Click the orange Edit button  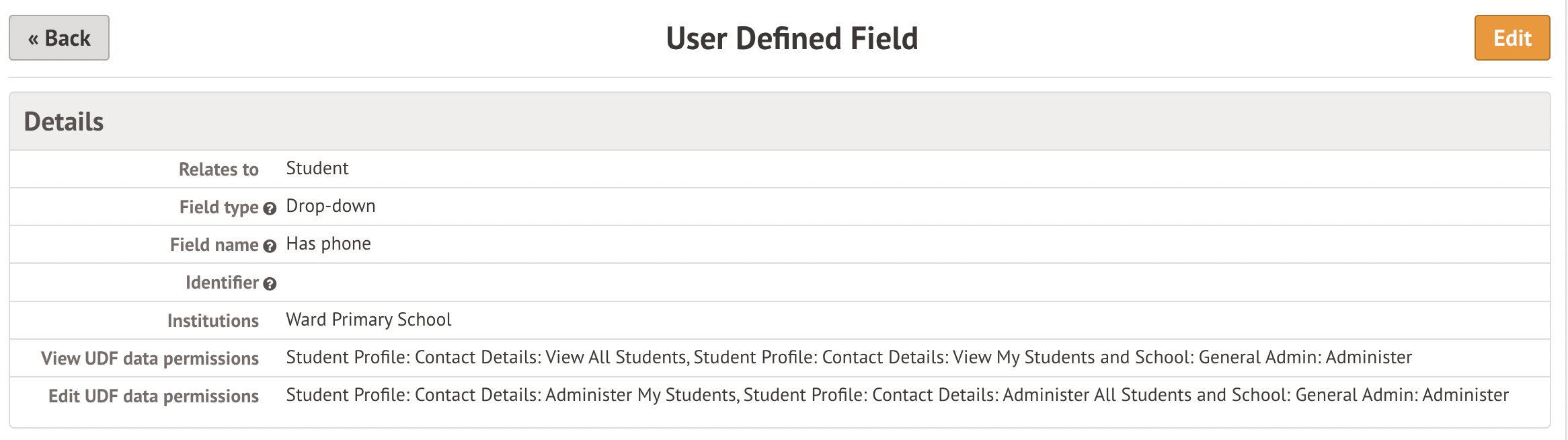1512,38
